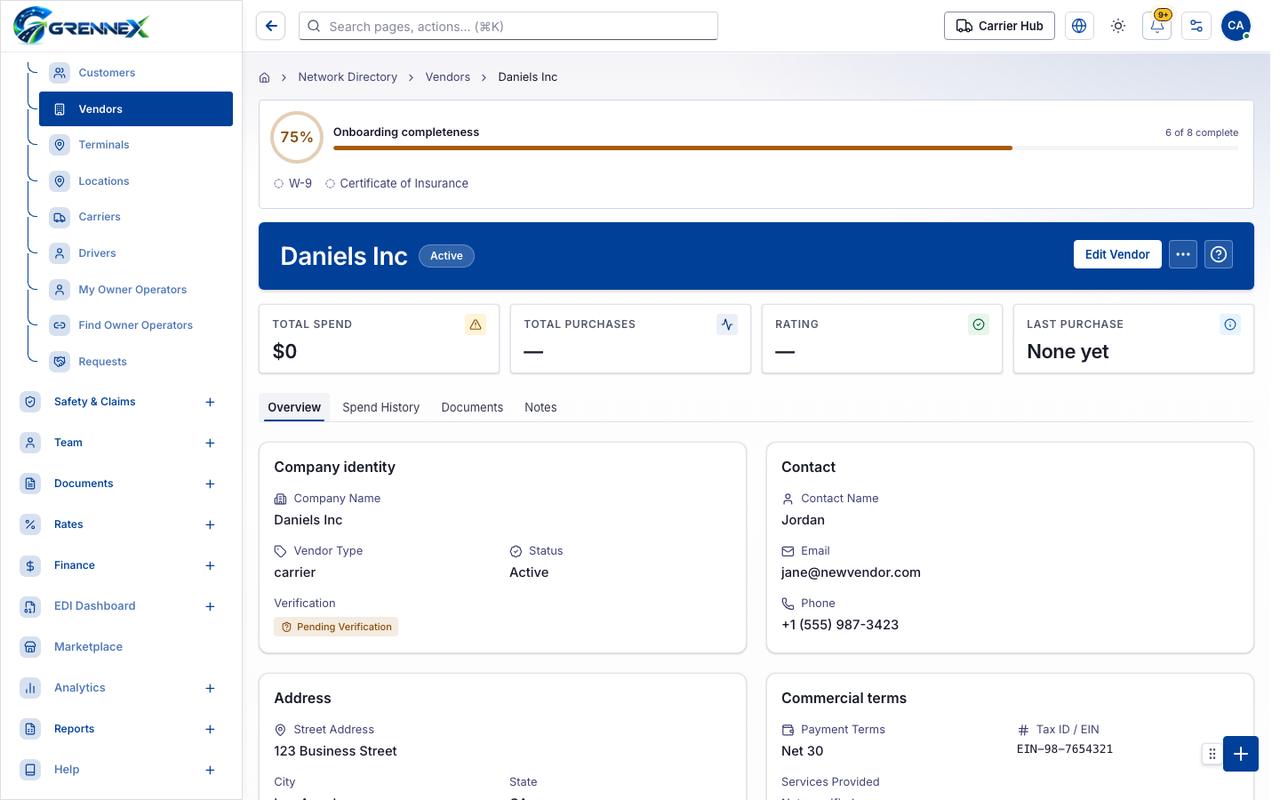
Task: Expand the Team section
Action: [x=210, y=443]
